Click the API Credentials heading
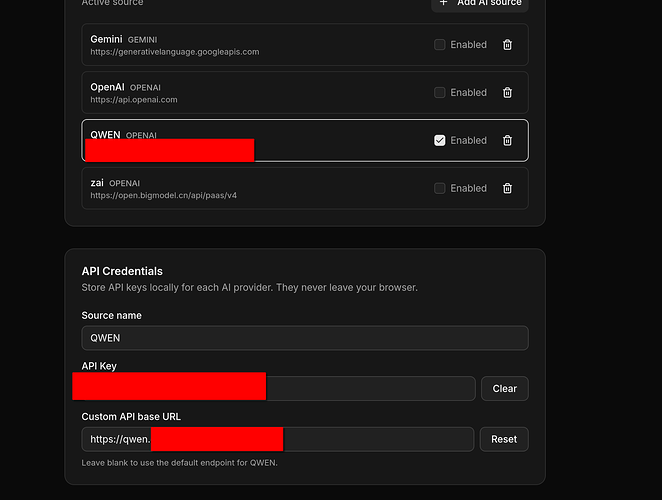 pos(122,271)
